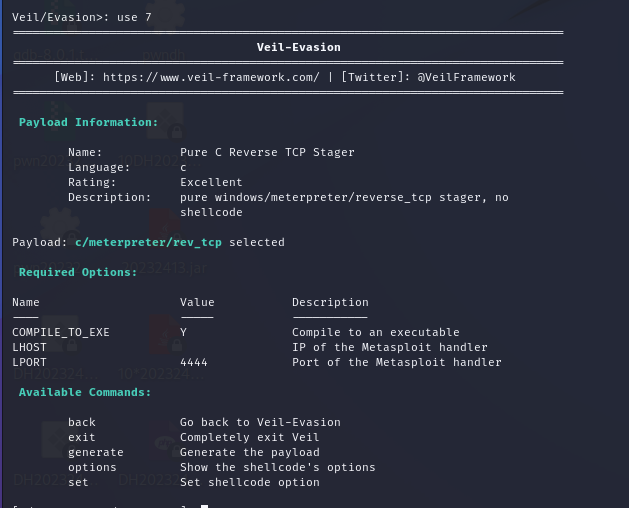Click the "Payload Information:" heading
The height and width of the screenshot is (508, 629).
click(88, 122)
